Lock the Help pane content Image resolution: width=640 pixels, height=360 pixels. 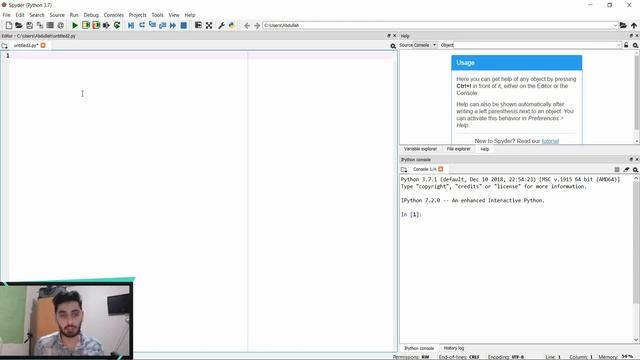[626, 45]
